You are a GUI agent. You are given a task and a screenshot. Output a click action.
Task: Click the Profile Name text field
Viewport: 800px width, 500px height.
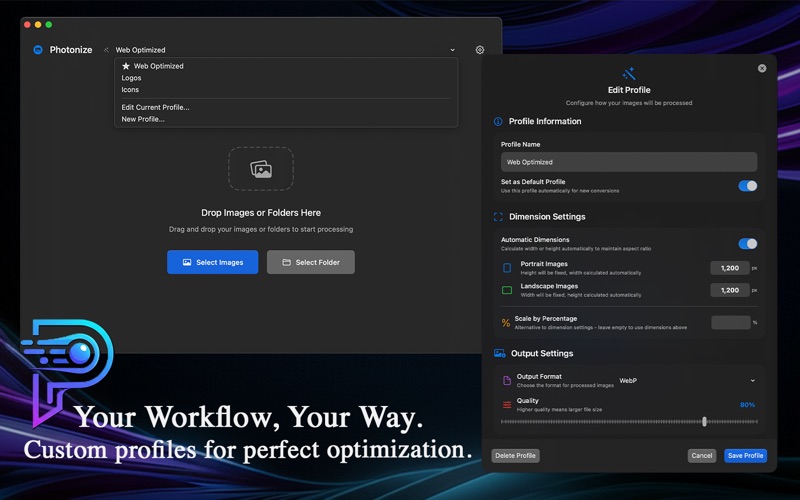pos(629,162)
